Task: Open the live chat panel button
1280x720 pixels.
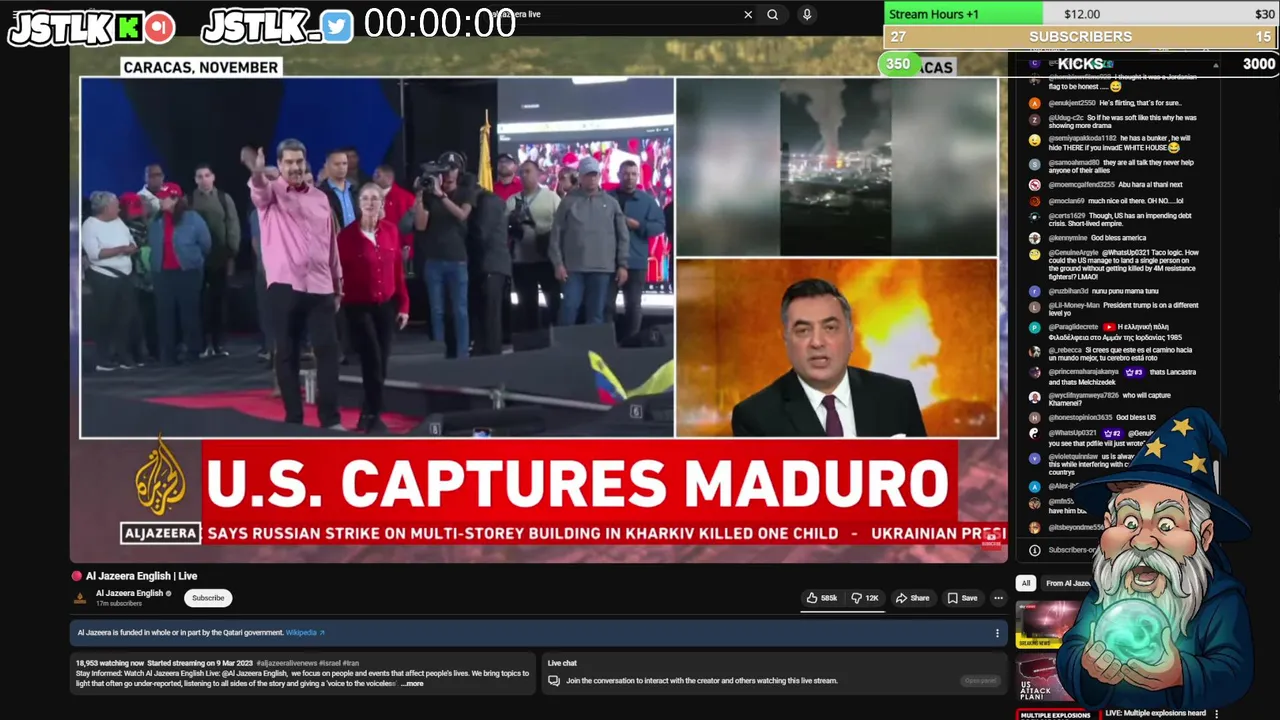Action: pos(980,681)
